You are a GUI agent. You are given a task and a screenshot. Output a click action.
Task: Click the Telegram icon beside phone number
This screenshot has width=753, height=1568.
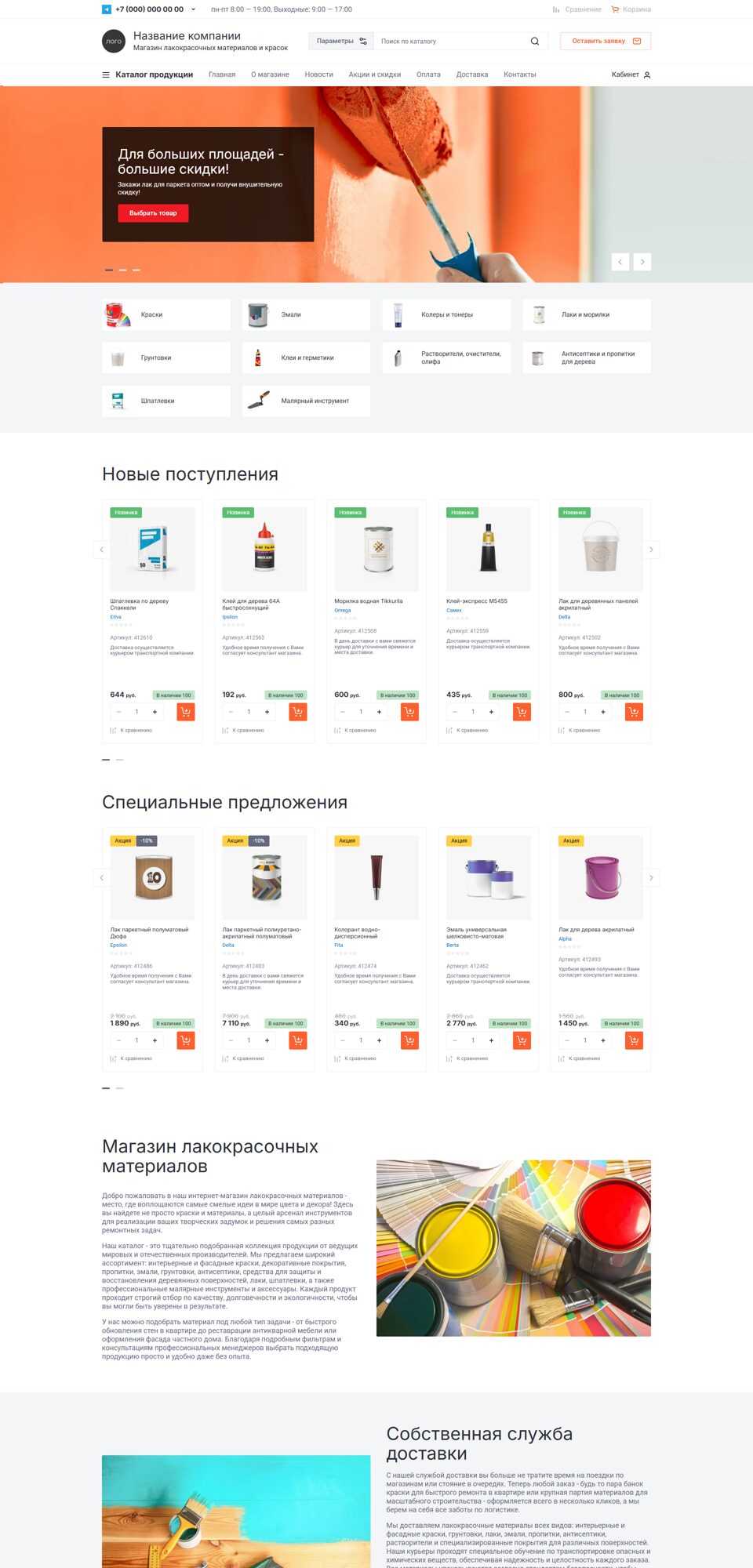coord(107,9)
